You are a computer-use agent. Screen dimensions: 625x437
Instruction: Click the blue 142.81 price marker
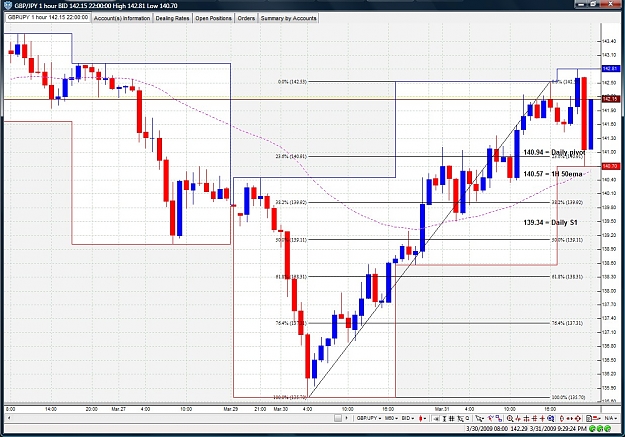610,69
